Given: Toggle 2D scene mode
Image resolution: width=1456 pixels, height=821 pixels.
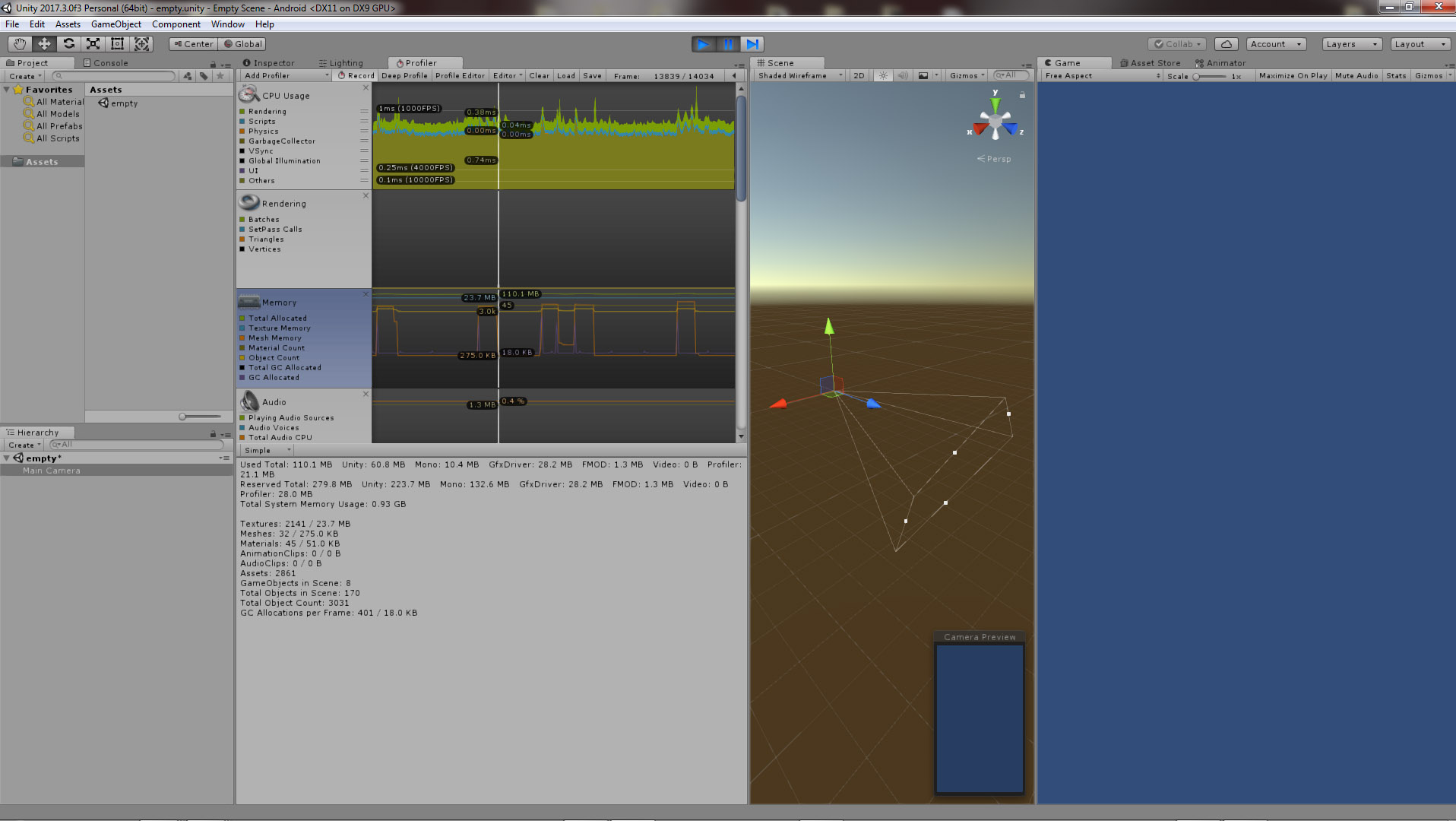Looking at the screenshot, I should click(859, 75).
